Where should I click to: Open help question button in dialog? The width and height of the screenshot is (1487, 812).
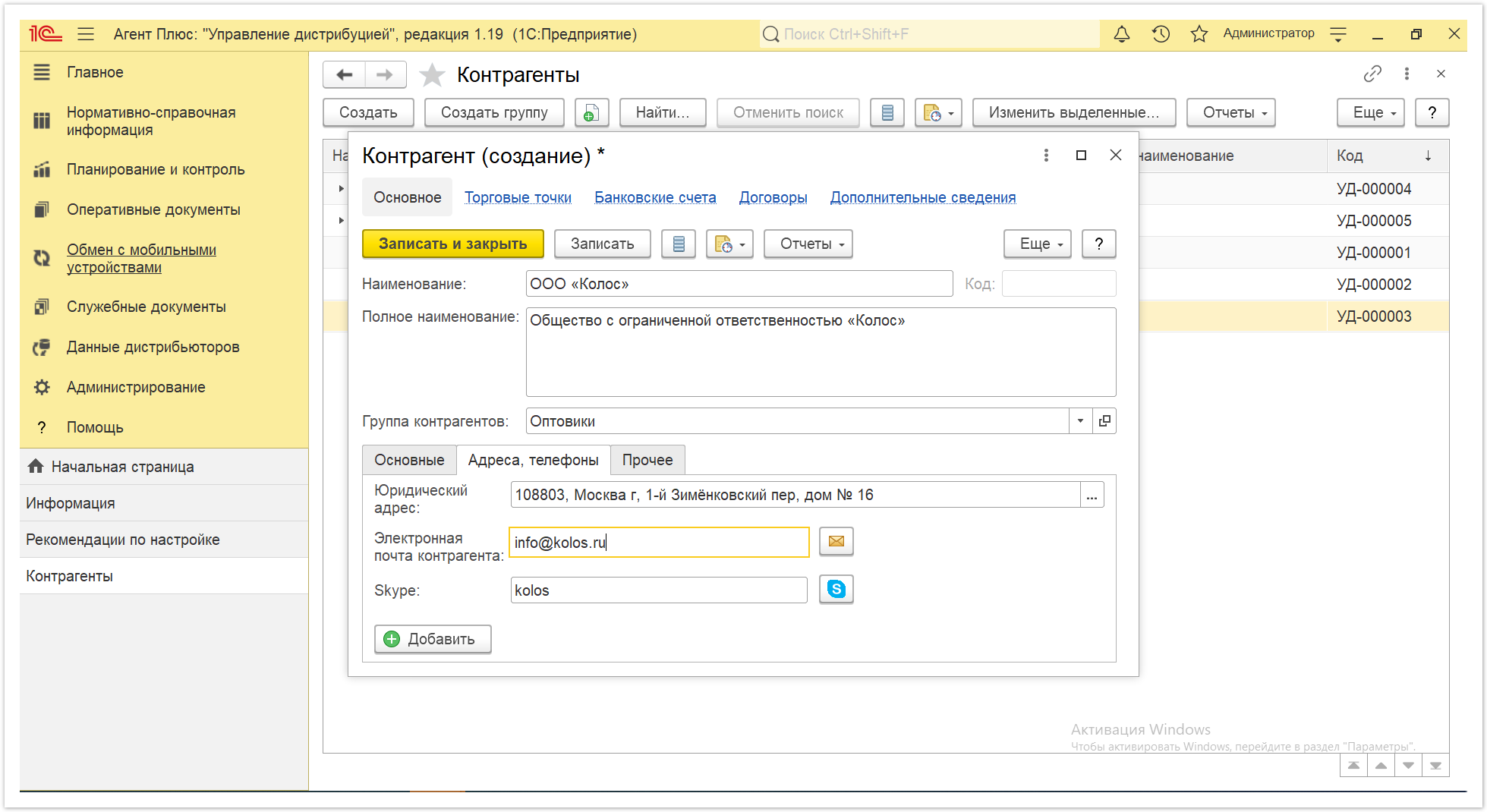1098,244
